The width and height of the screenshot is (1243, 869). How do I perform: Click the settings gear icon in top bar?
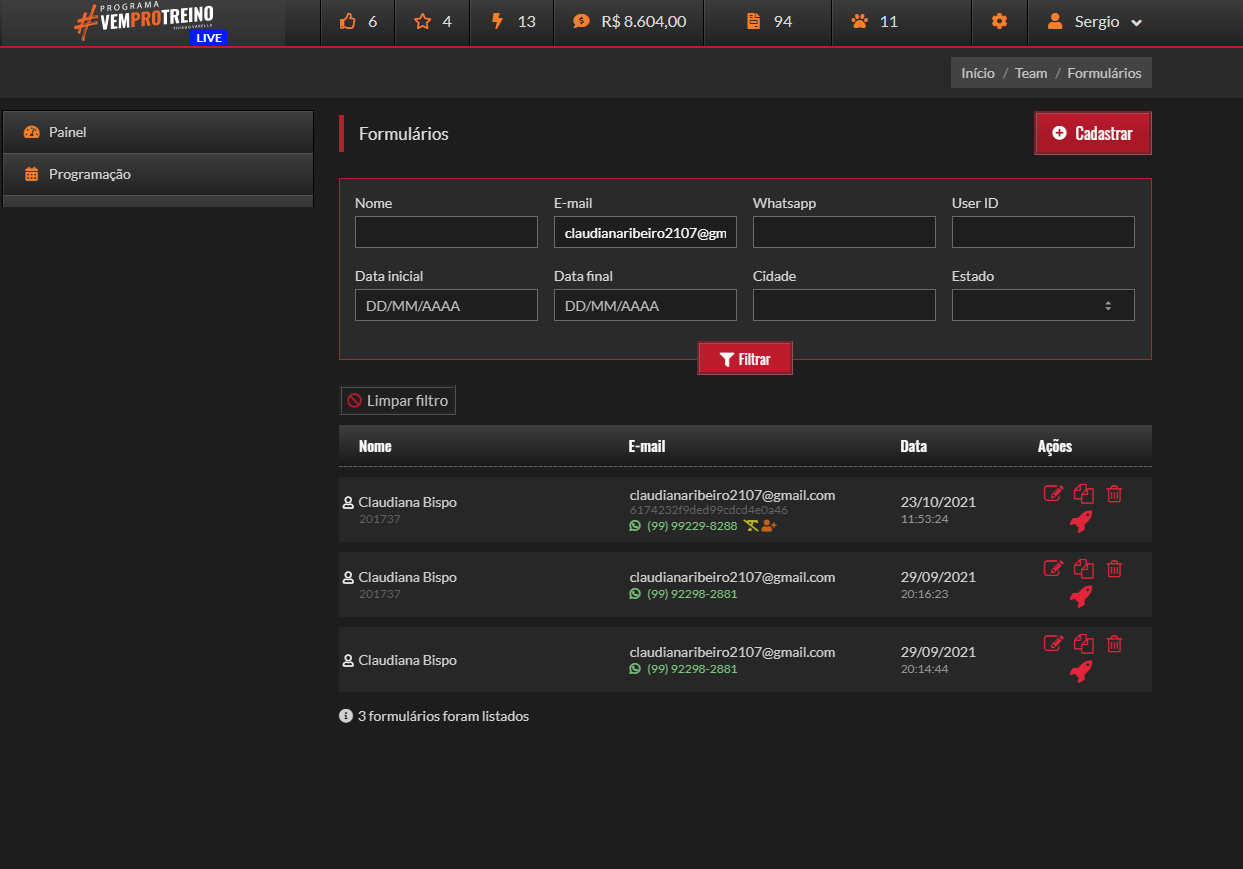tap(999, 22)
